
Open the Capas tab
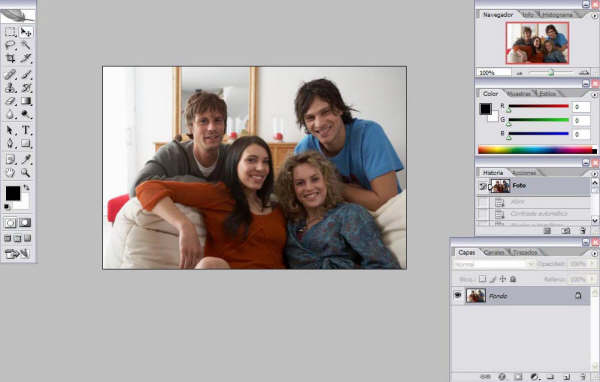(x=466, y=252)
